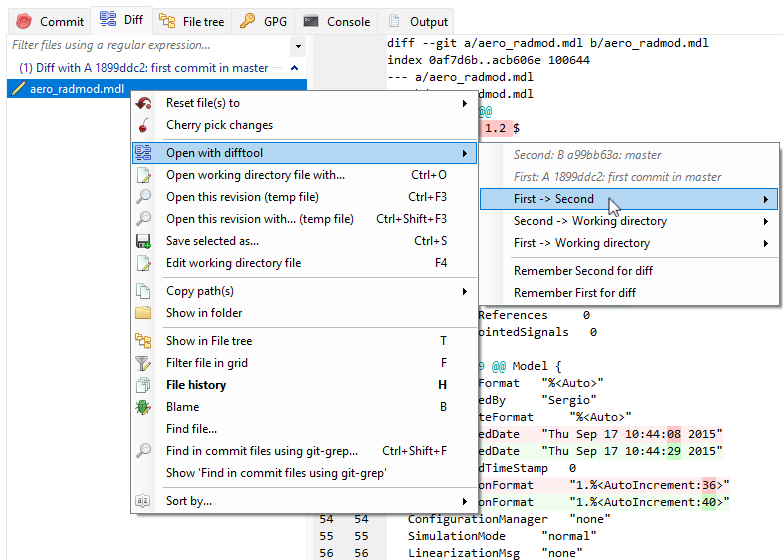783x560 pixels.
Task: Choose Blame from the context menu
Action: (x=305, y=407)
